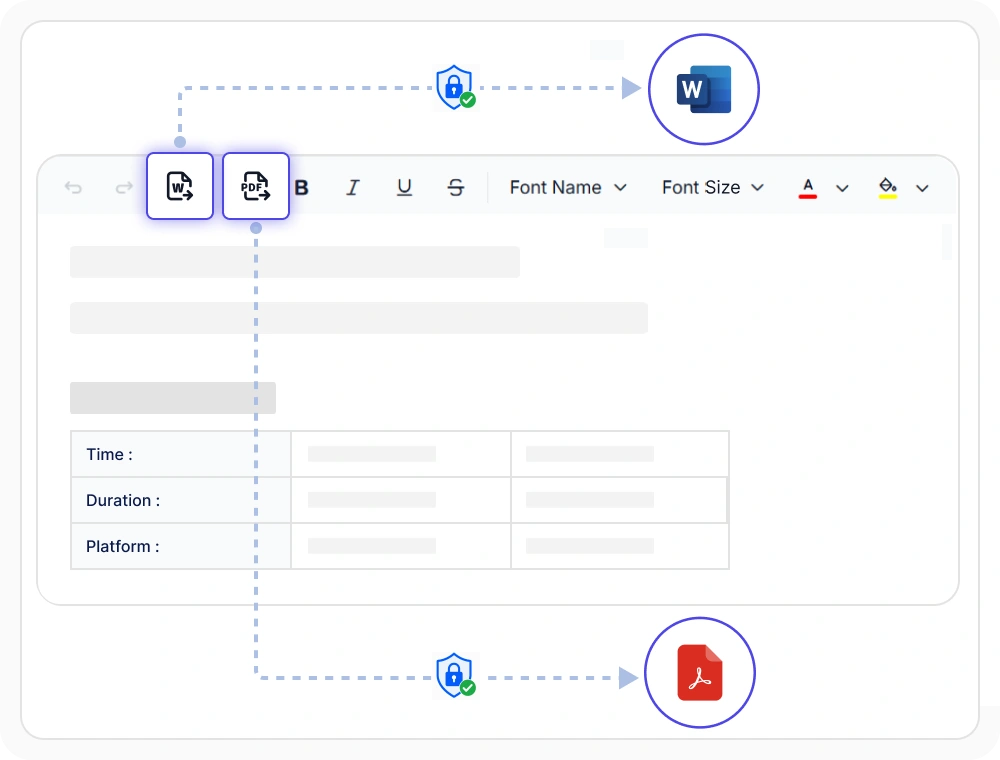Toggle Strikethrough formatting

(x=455, y=187)
